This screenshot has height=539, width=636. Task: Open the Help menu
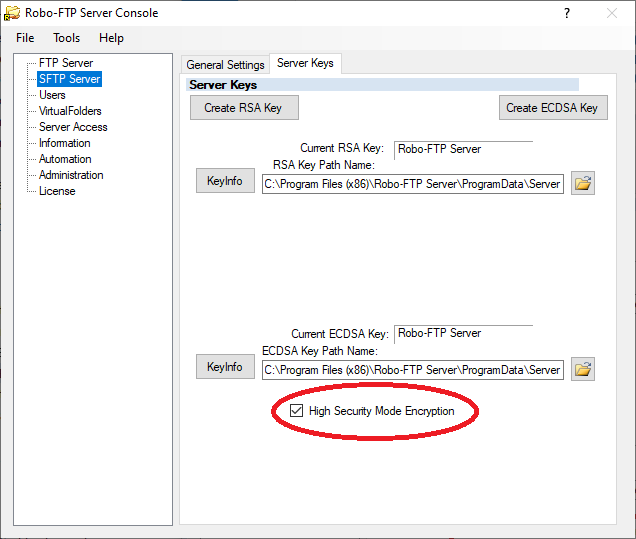111,38
